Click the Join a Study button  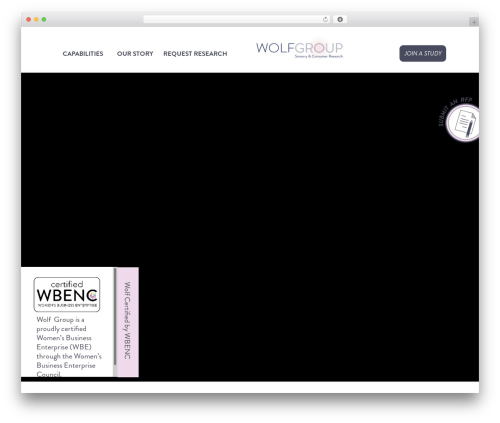[423, 53]
